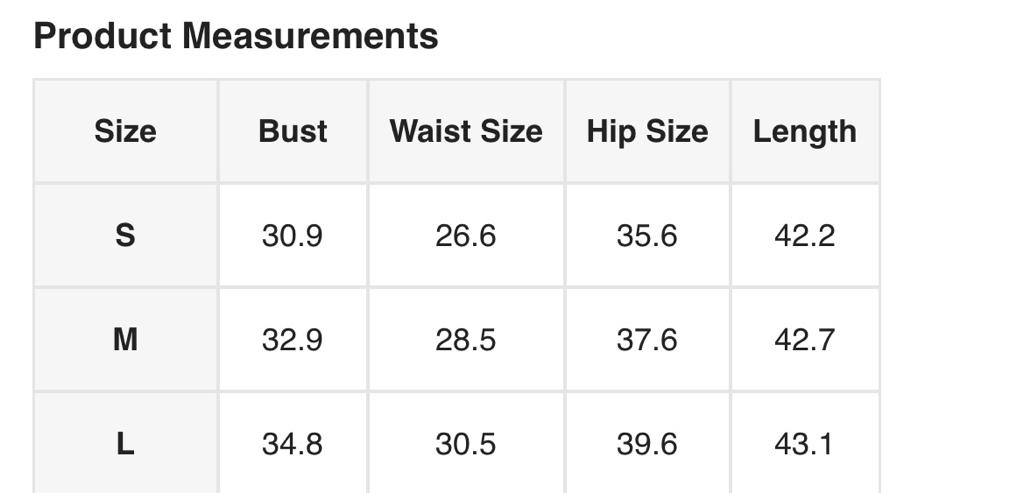Select the Length column header
1024x493 pixels.
click(x=804, y=131)
